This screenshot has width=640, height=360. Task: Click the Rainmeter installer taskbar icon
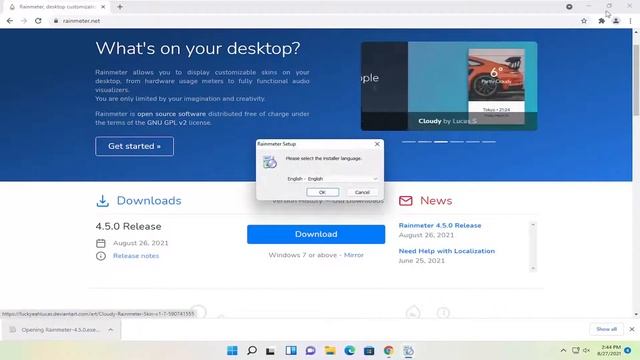[408, 351]
